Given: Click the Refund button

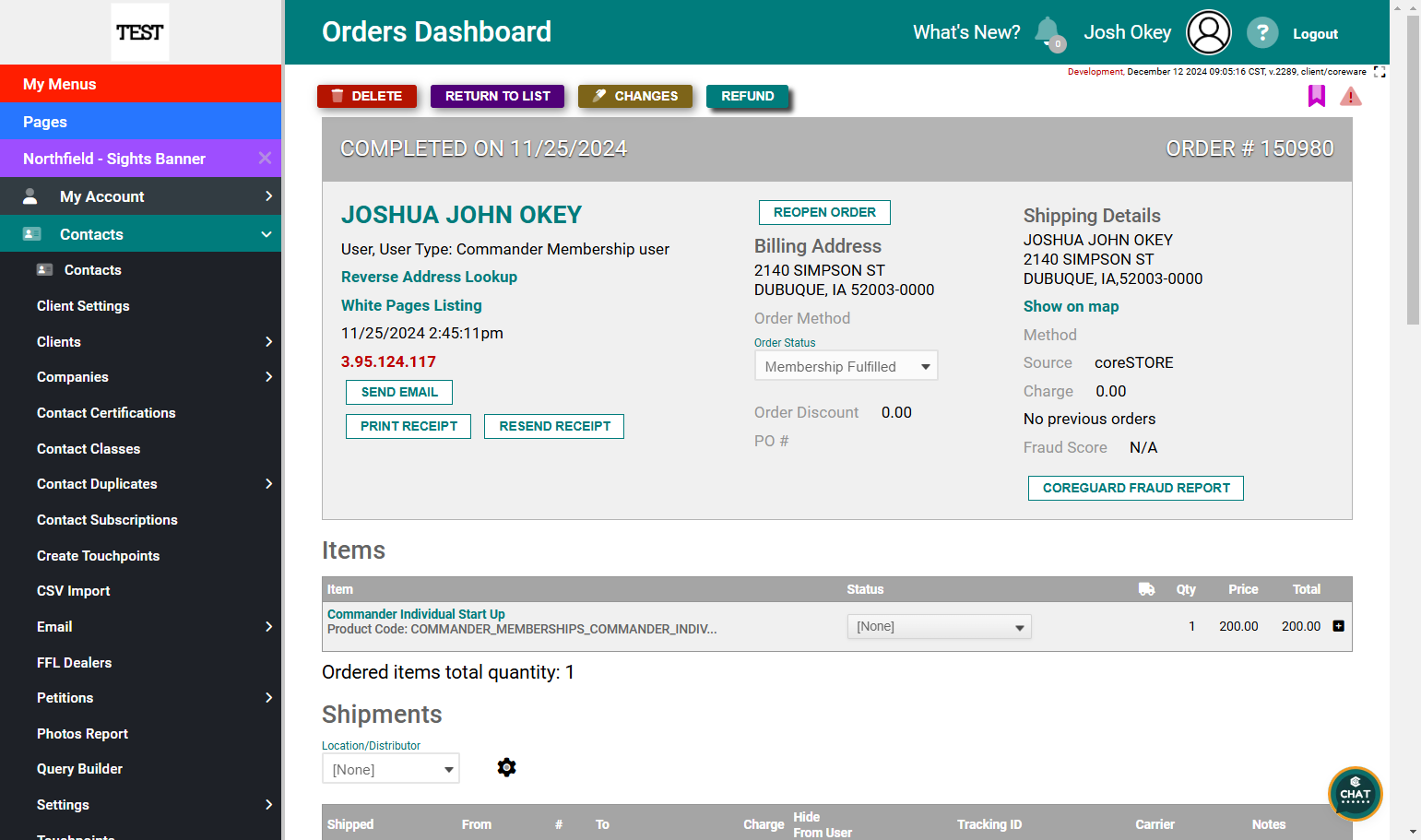Looking at the screenshot, I should tap(748, 96).
